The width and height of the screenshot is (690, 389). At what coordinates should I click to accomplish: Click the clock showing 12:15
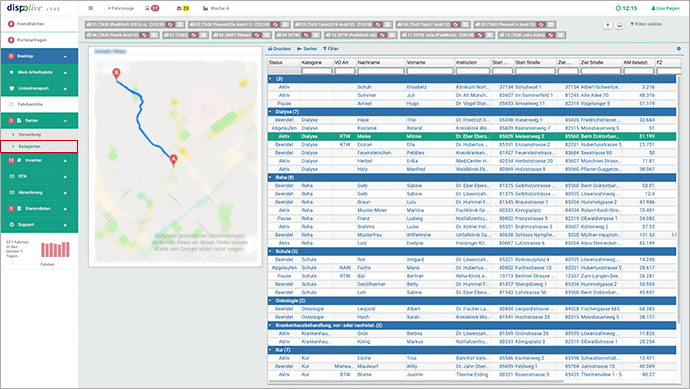(x=626, y=8)
